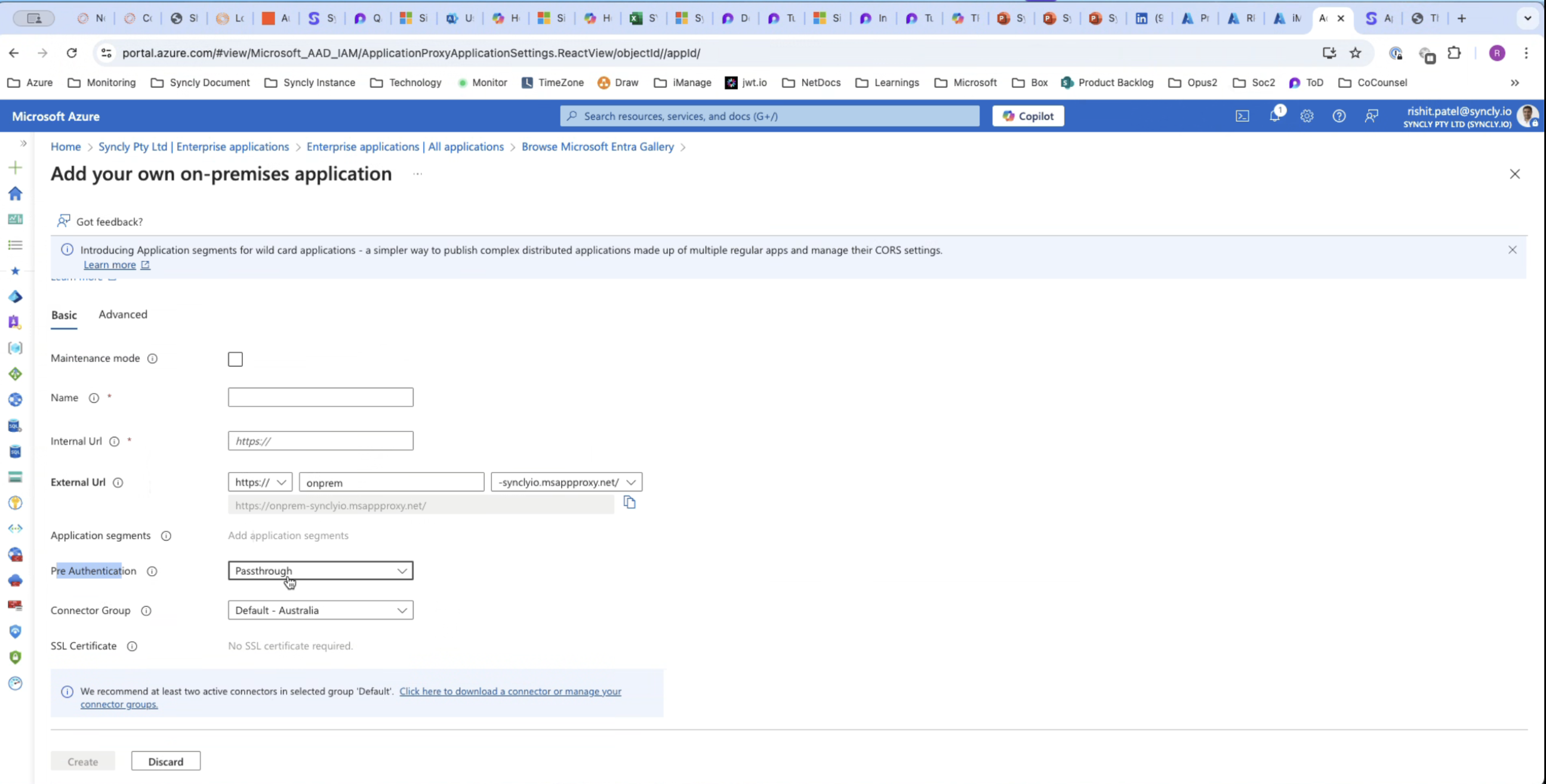Open Chrome three-dot menu

coord(1526,53)
